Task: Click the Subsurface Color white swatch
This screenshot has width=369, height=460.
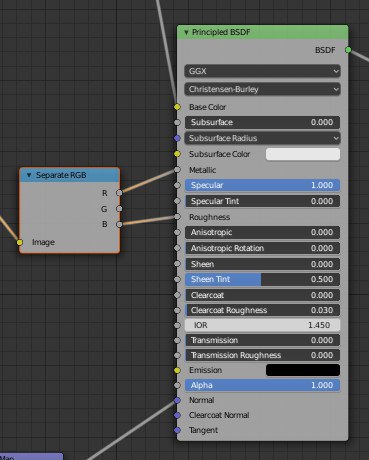Action: (x=303, y=154)
